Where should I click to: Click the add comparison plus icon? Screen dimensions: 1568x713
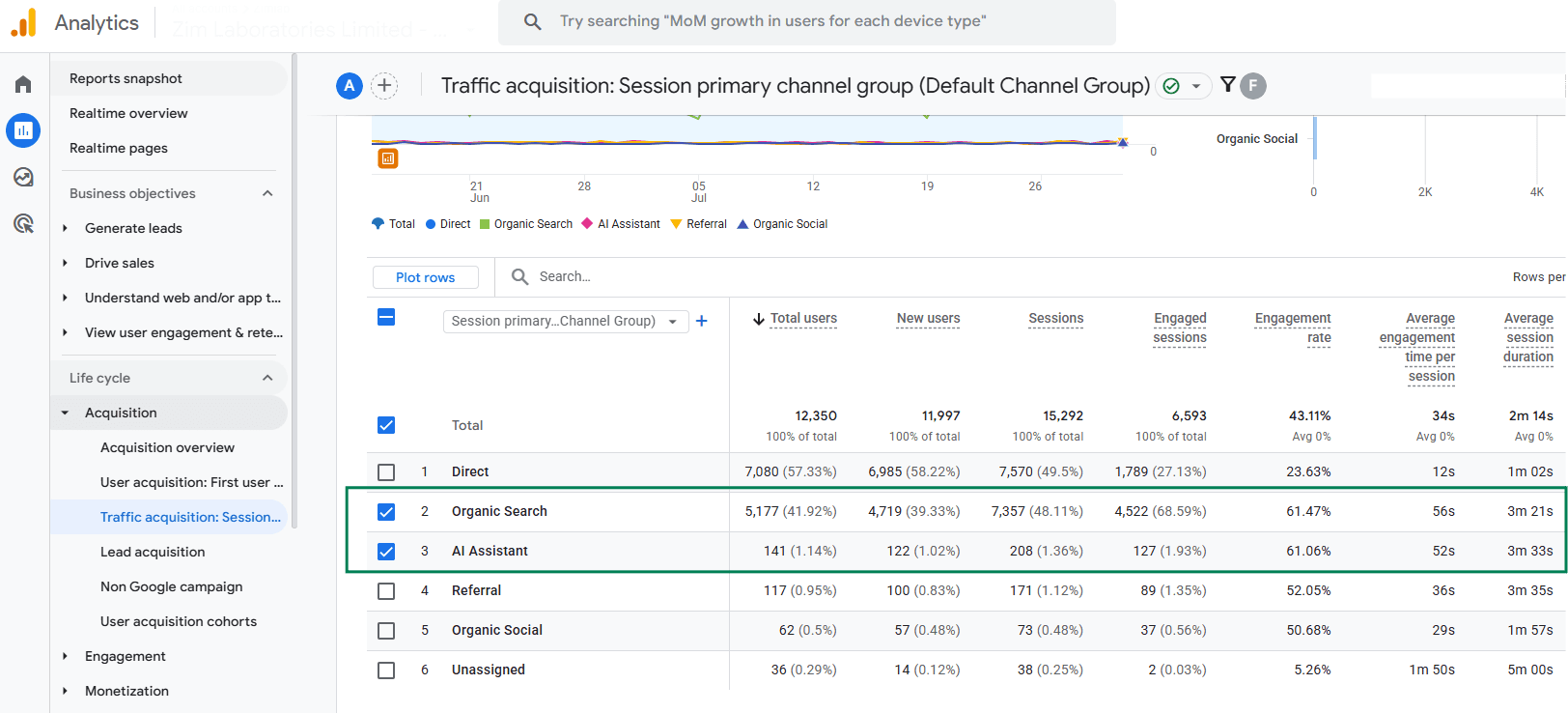click(x=384, y=86)
